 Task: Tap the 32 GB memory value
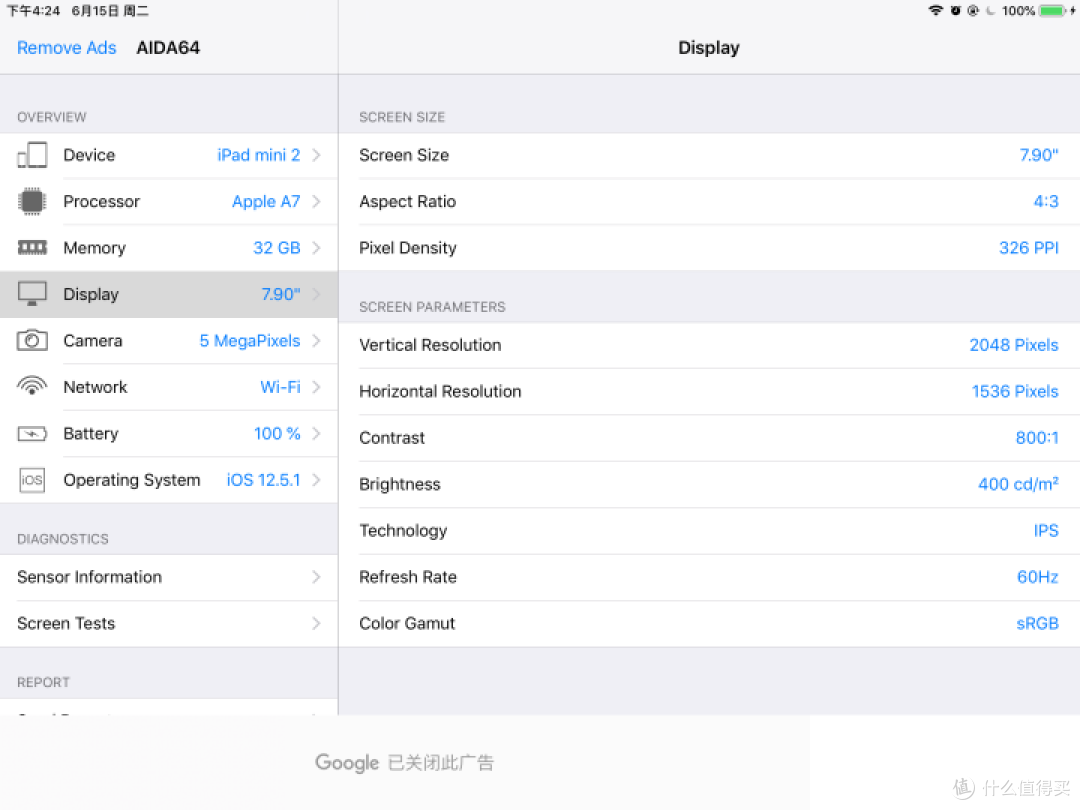pyautogui.click(x=277, y=248)
